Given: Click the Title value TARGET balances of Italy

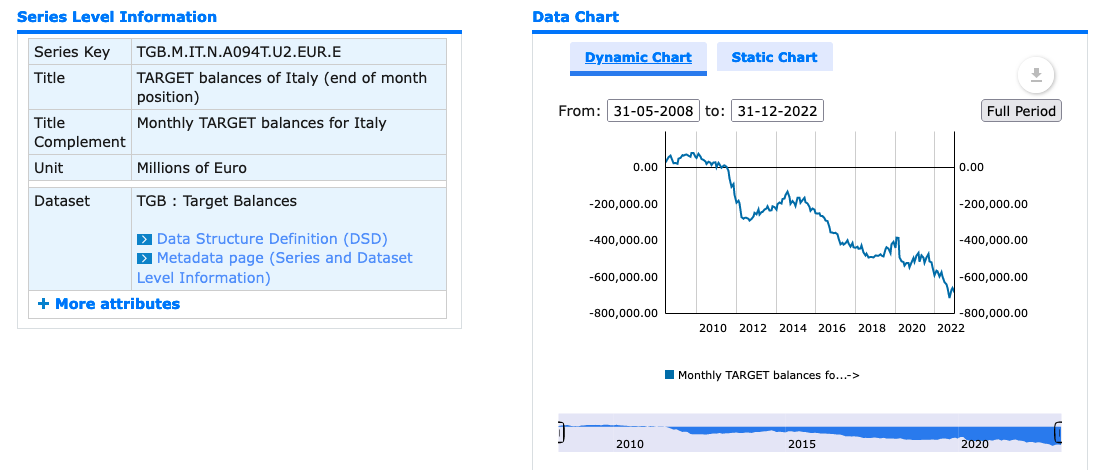Looking at the screenshot, I should pyautogui.click(x=282, y=87).
